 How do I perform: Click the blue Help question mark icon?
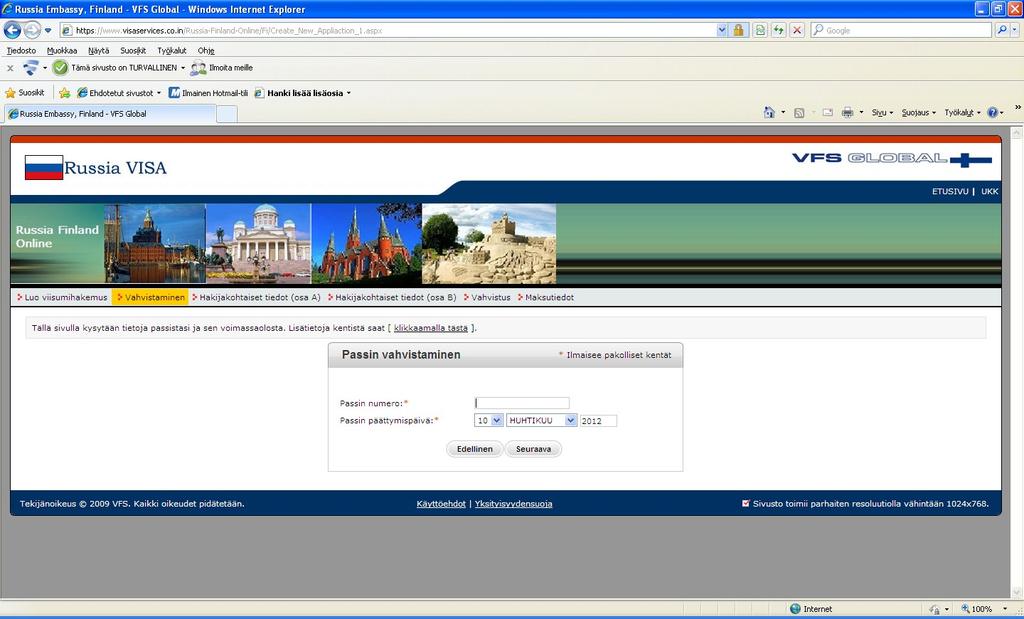[x=993, y=112]
